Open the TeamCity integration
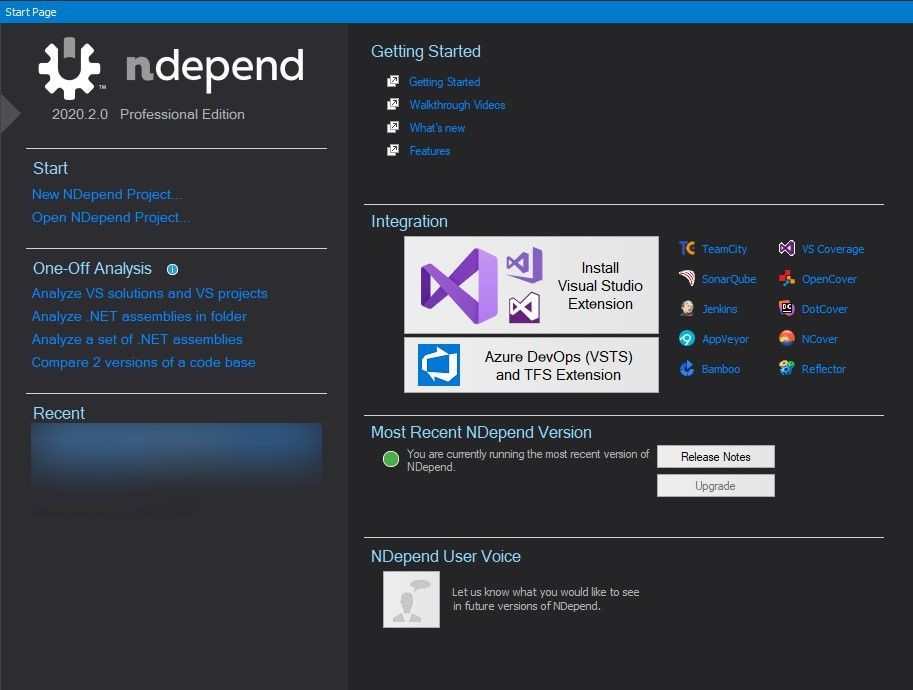 point(687,248)
